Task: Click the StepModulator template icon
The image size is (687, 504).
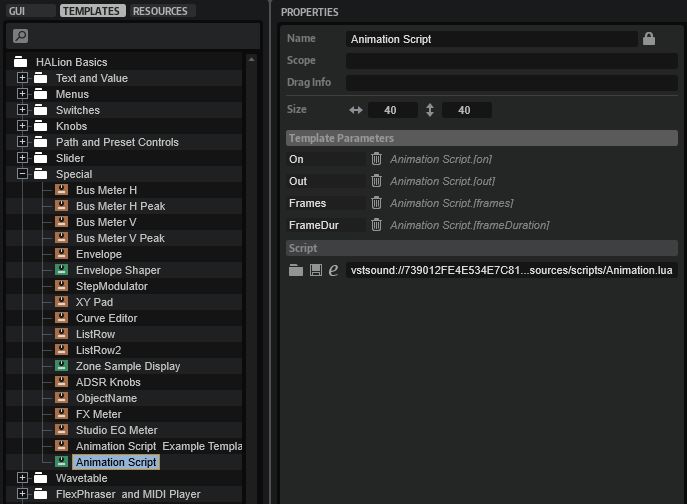Action: [61, 286]
